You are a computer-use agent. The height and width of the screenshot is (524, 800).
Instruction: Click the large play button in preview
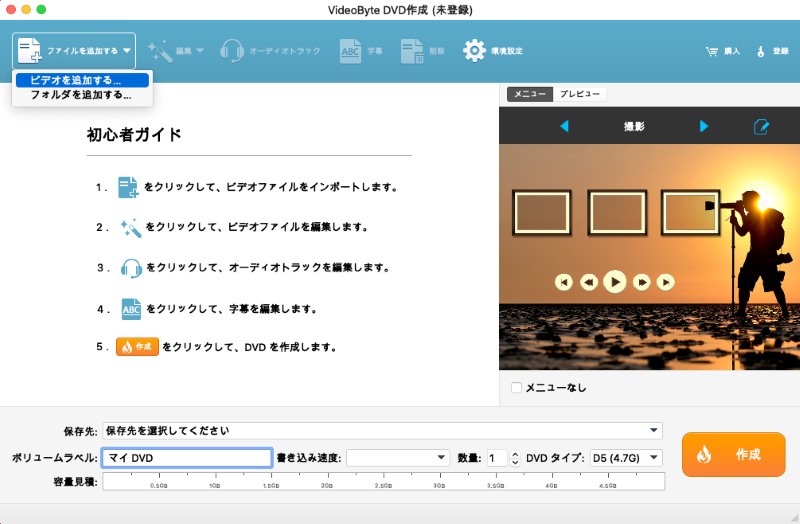pyautogui.click(x=615, y=282)
